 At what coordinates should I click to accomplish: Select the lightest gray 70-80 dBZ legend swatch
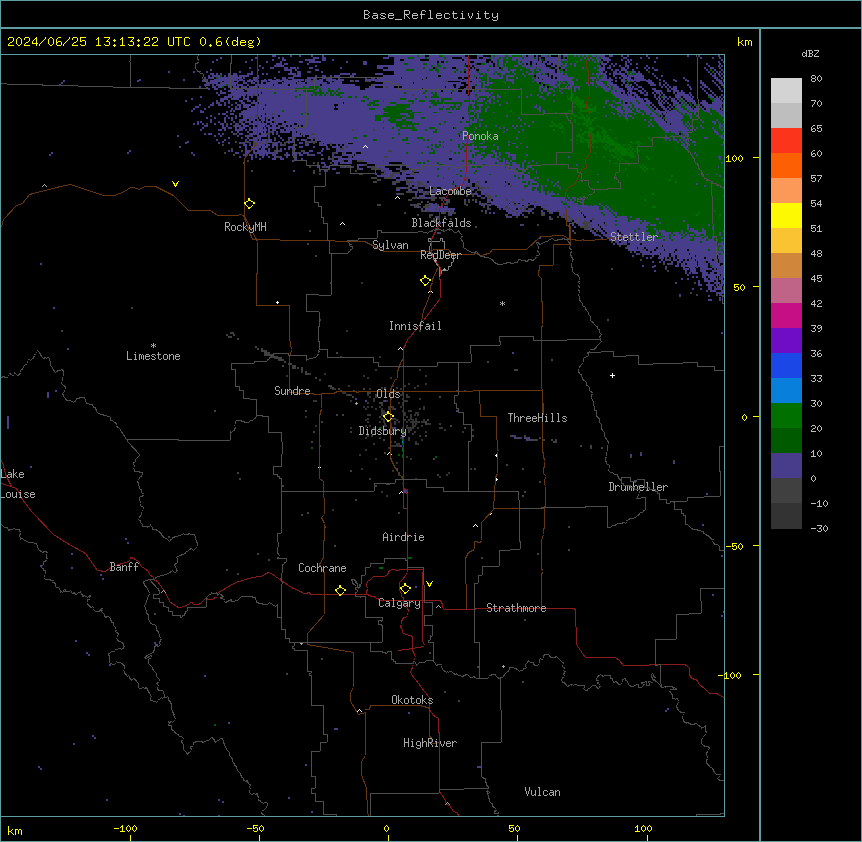786,90
